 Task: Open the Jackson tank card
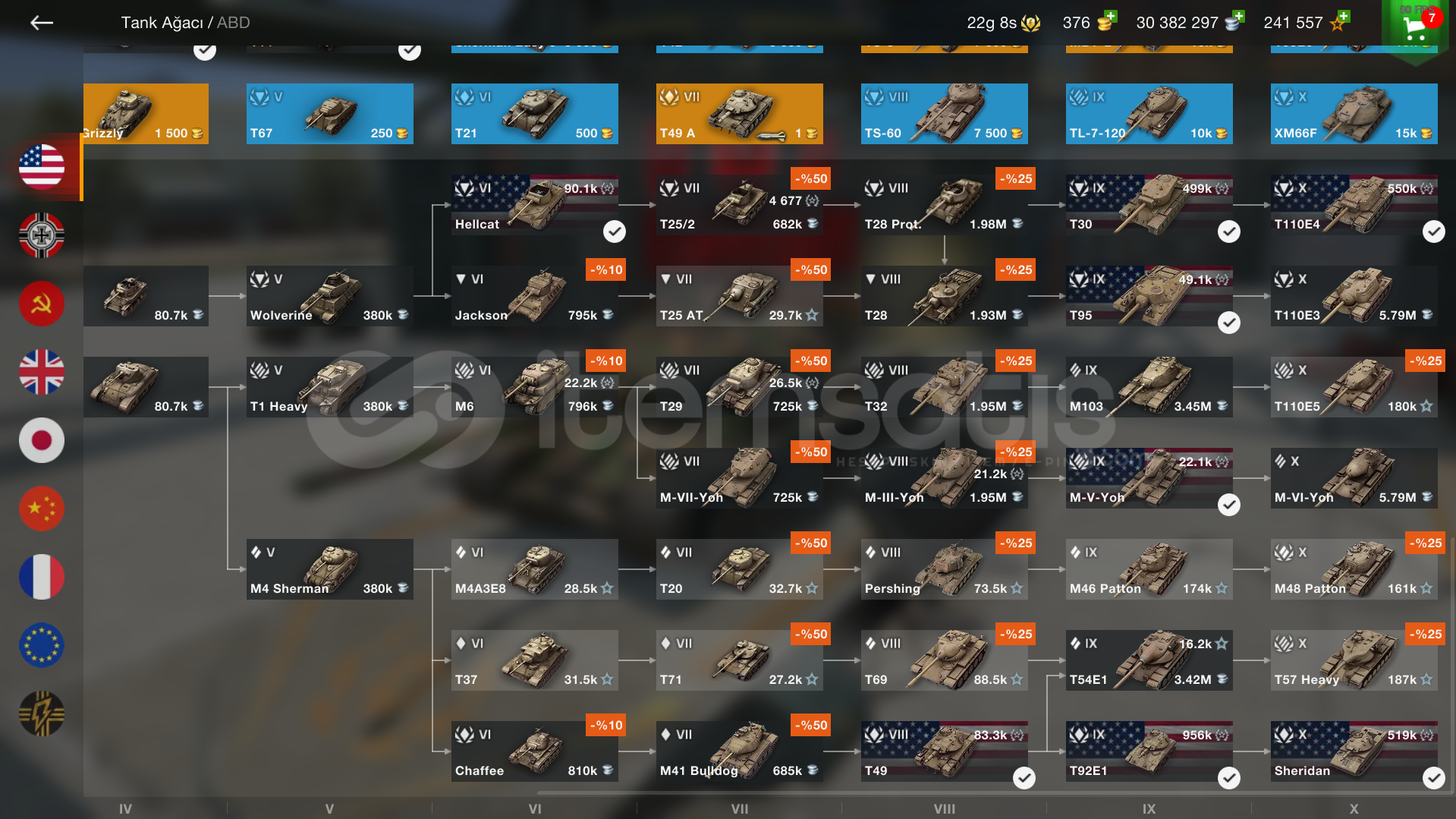(535, 296)
